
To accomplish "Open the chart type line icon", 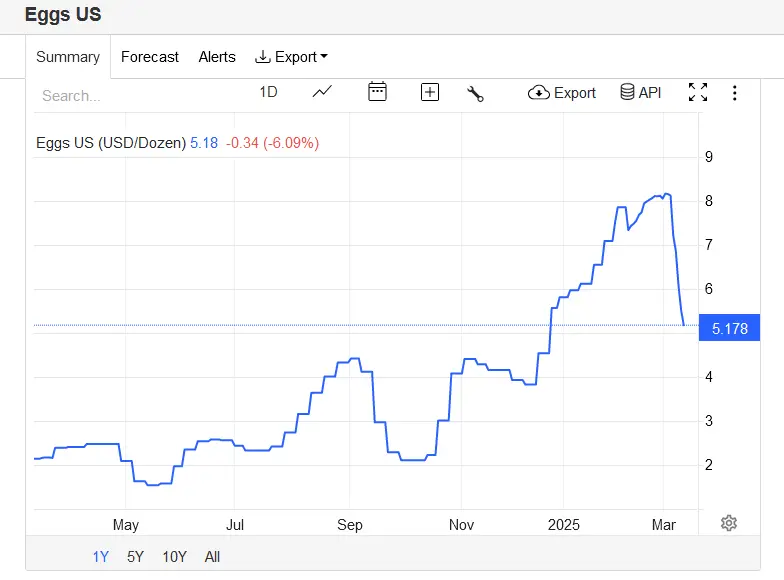I will [x=322, y=92].
